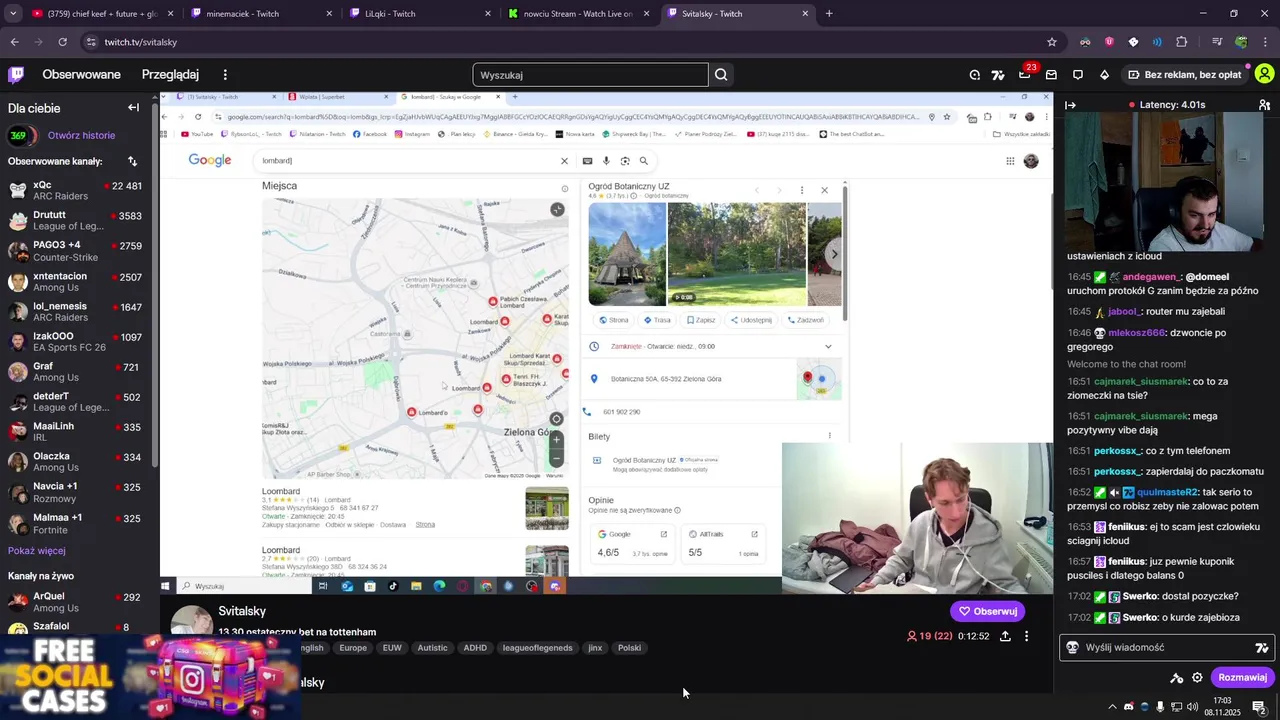Screen dimensions: 1280x720
Task: Open the mailbox icon in the top bar
Action: [x=1051, y=75]
